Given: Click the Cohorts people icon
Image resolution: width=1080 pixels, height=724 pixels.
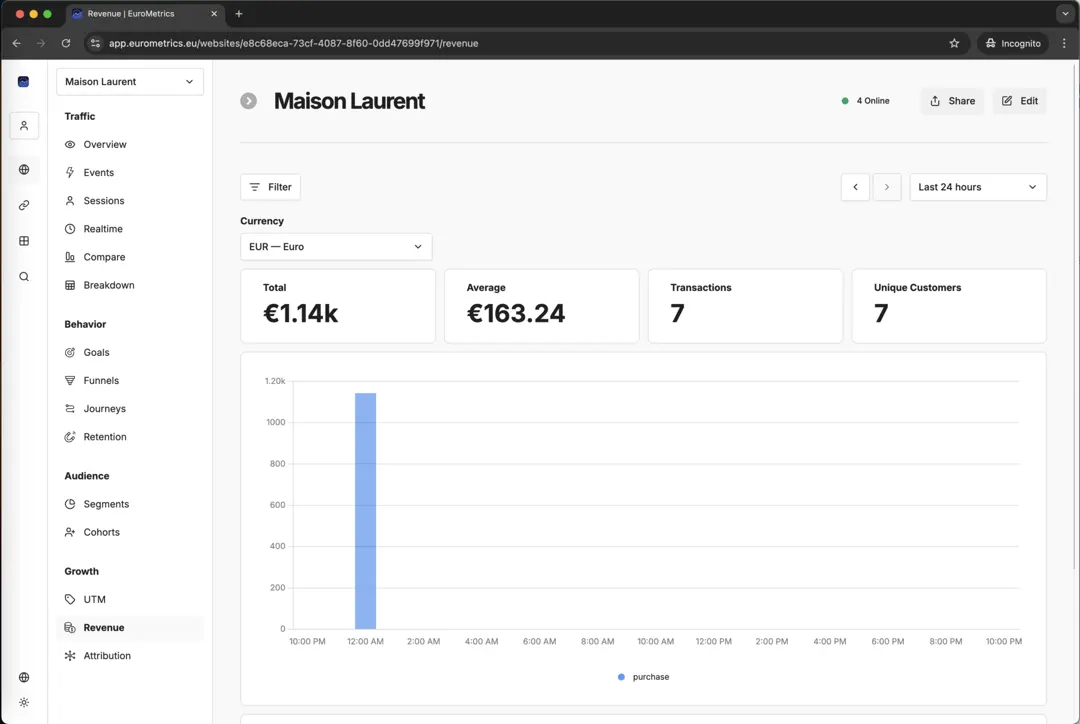Looking at the screenshot, I should (70, 532).
